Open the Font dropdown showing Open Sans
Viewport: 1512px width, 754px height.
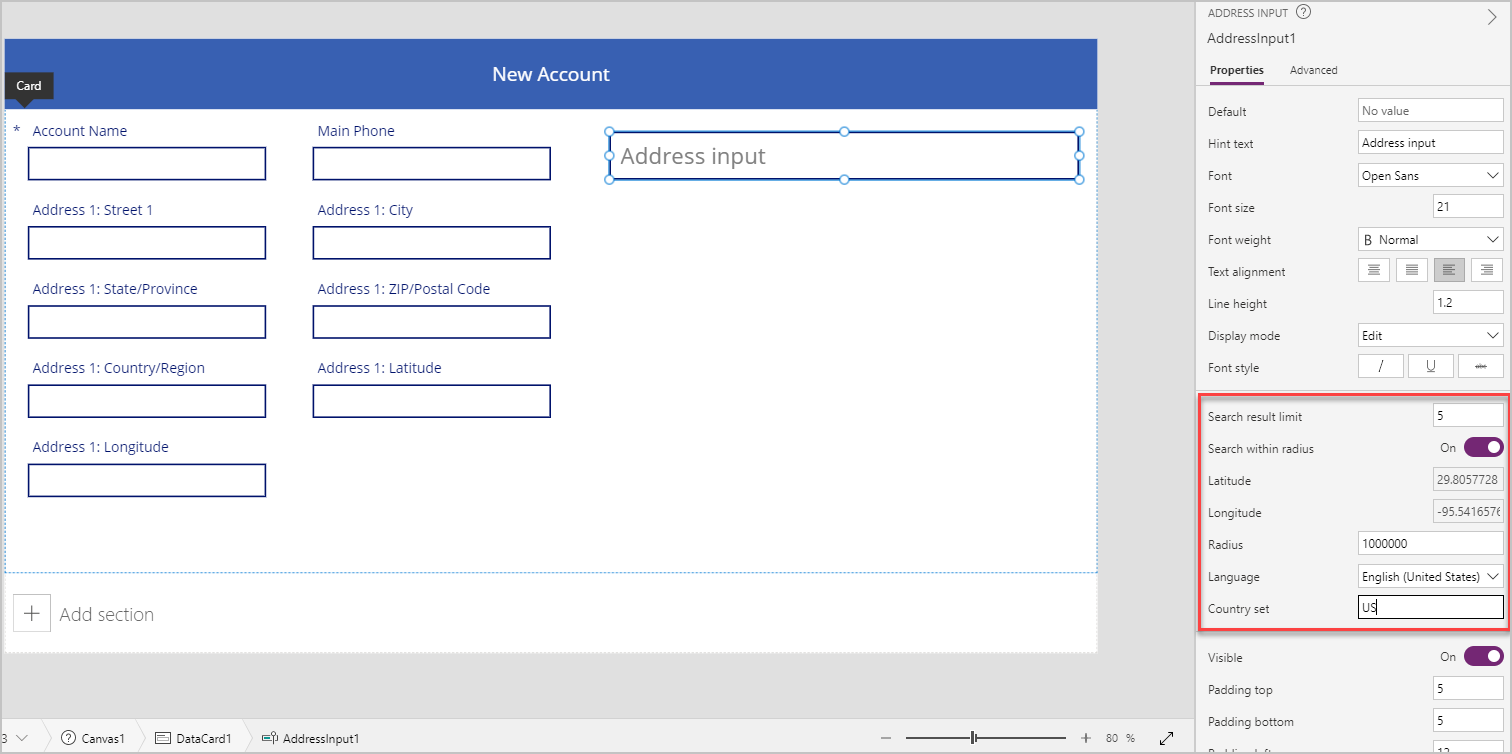tap(1431, 175)
